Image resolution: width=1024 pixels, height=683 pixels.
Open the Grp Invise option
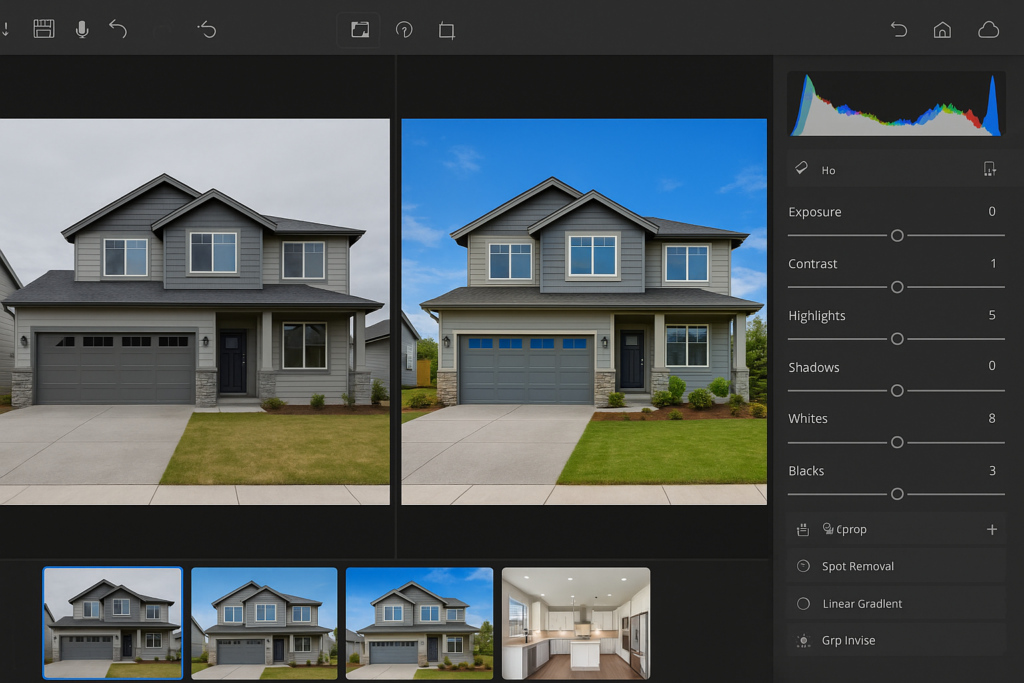848,641
